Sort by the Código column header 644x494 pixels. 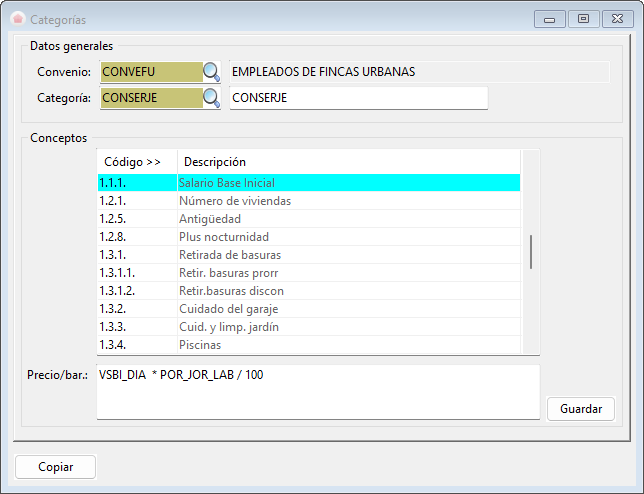point(136,162)
